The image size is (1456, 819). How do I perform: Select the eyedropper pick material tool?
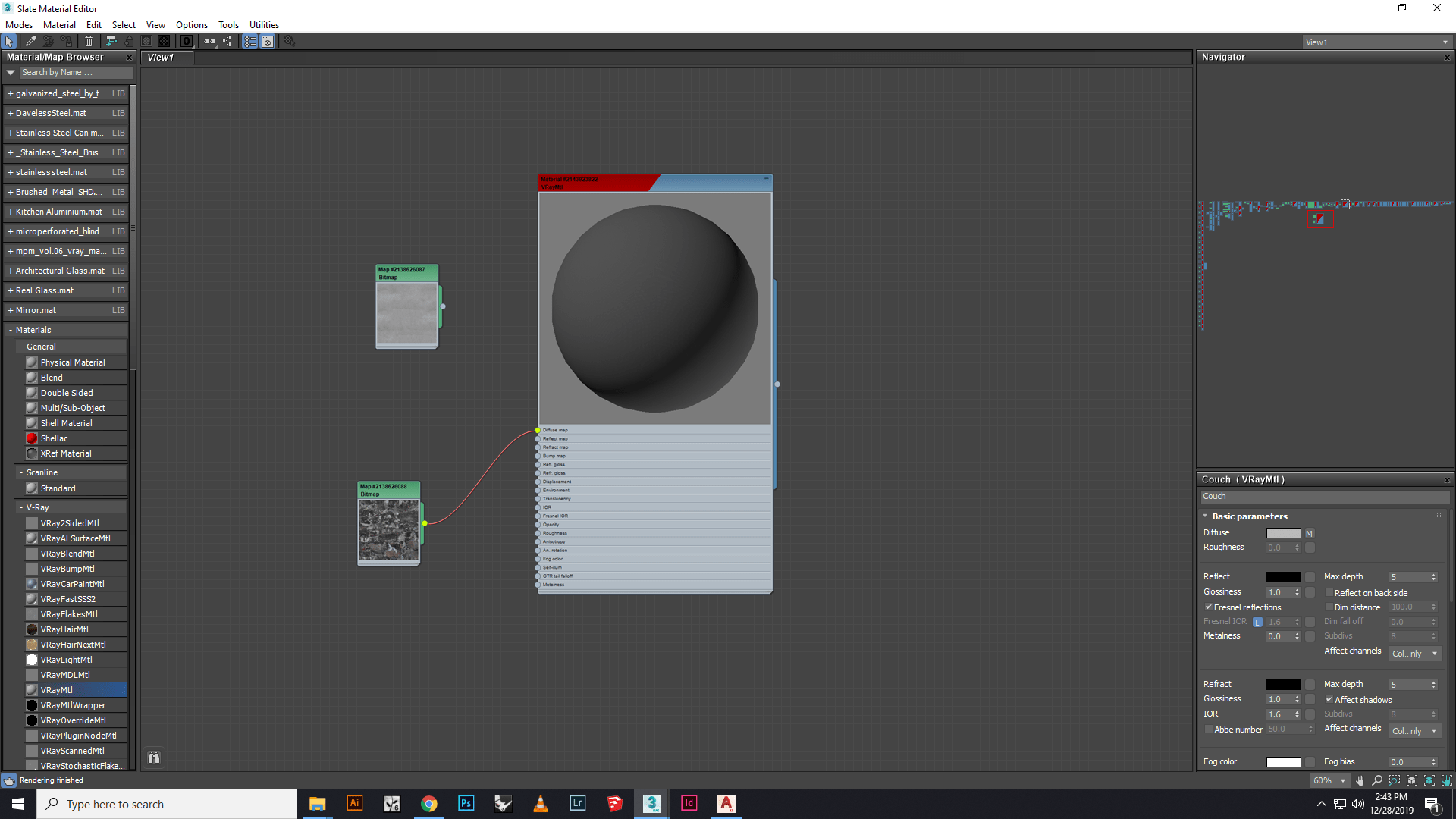click(30, 42)
